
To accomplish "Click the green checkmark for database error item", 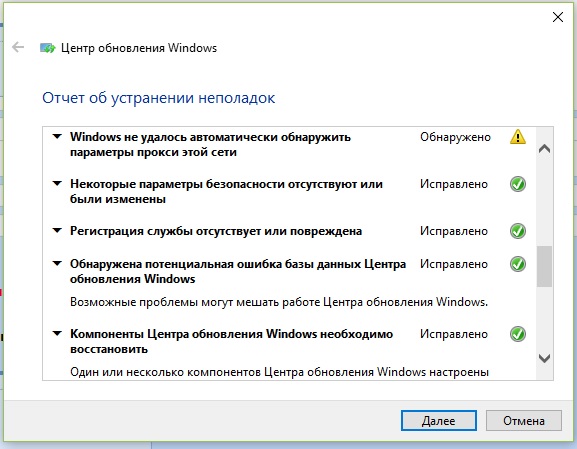I will click(518, 264).
